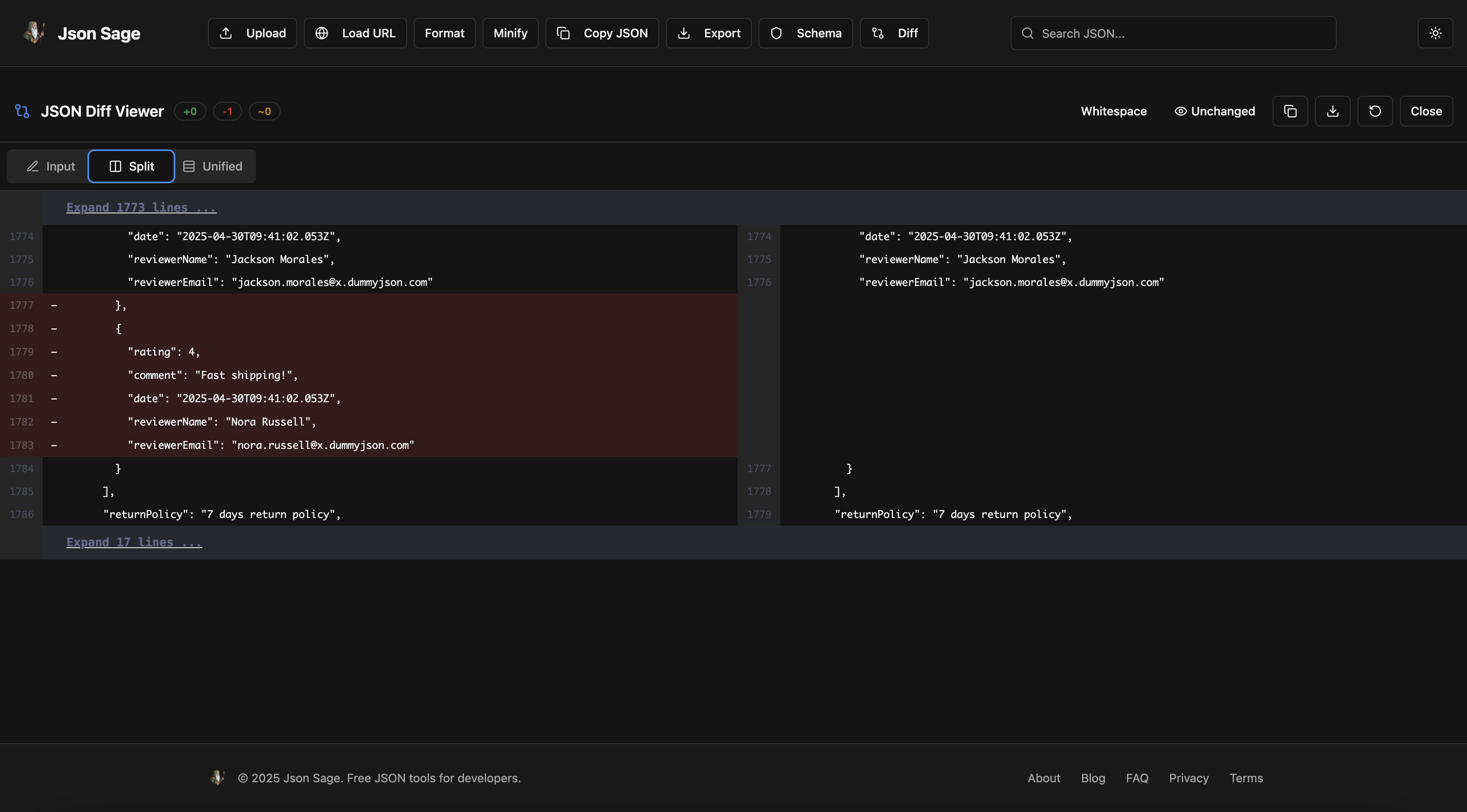This screenshot has width=1467, height=812.
Task: Switch to Unified diff view
Action: click(214, 166)
